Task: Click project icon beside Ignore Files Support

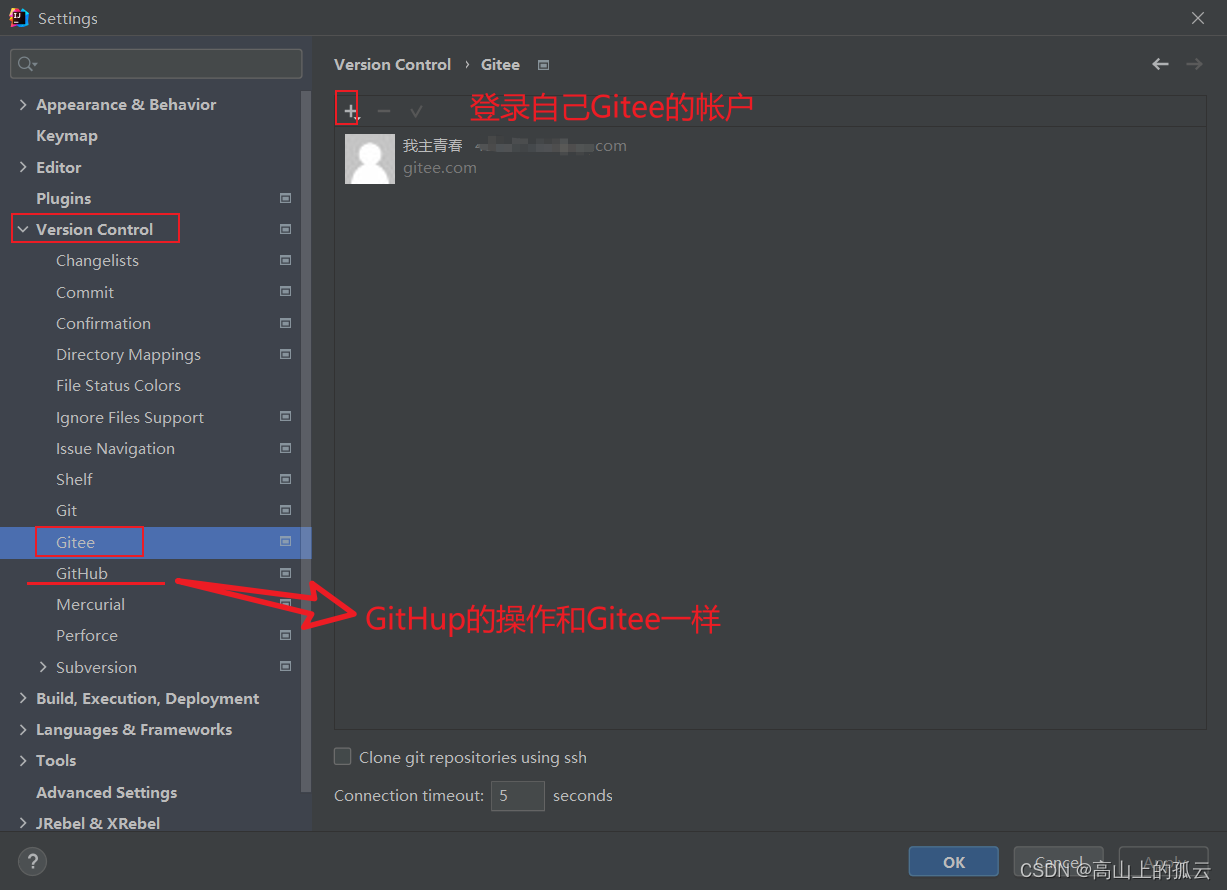Action: [285, 417]
